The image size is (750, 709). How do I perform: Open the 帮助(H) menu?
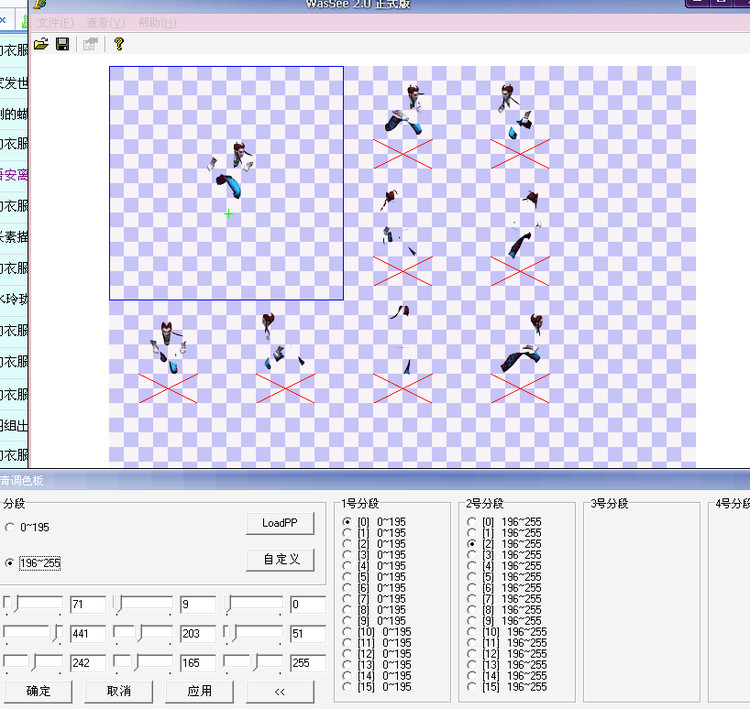(x=157, y=22)
